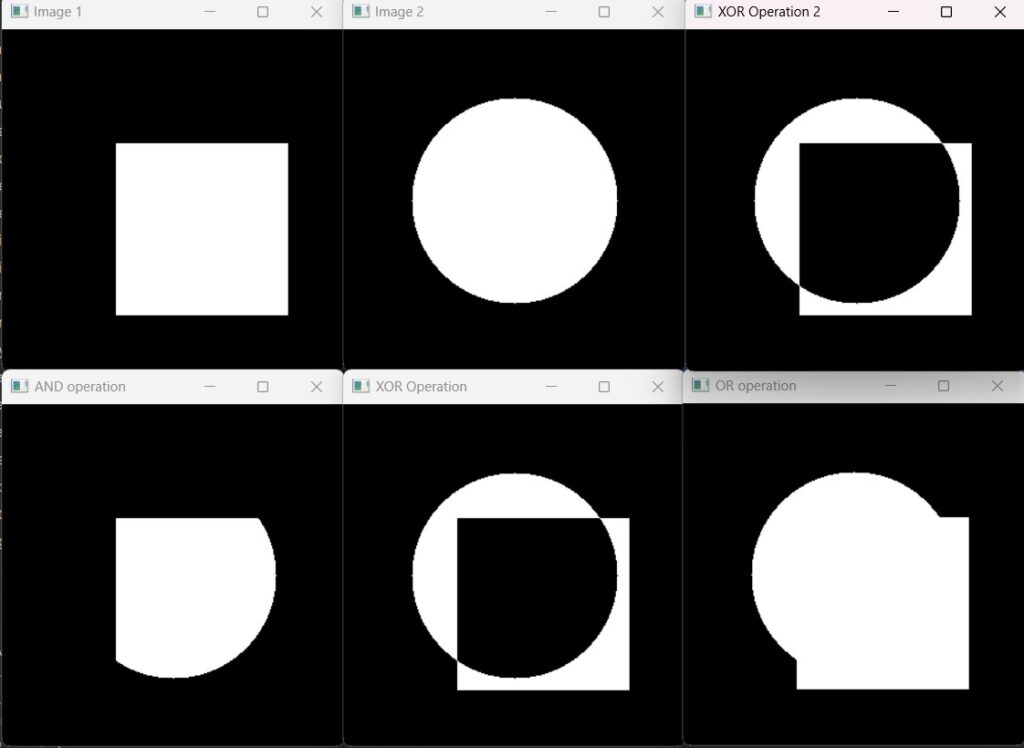Minimize the OR operation window
This screenshot has height=748, width=1024.
pyautogui.click(x=890, y=385)
